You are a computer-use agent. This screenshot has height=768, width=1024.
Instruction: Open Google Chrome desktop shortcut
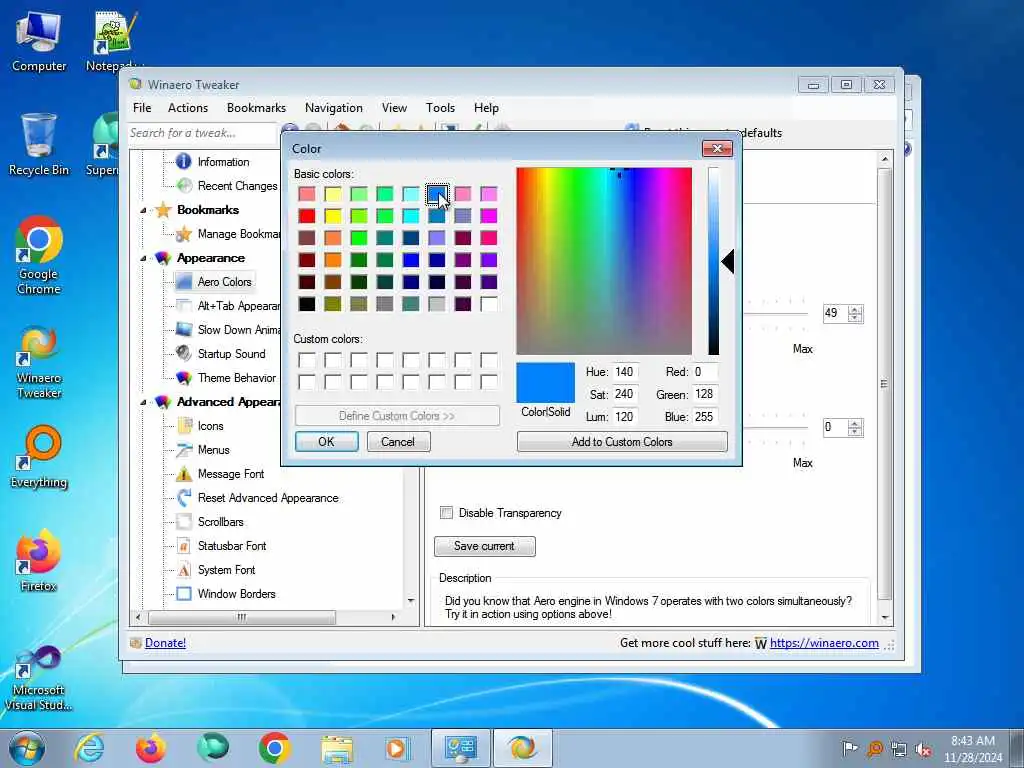[39, 255]
